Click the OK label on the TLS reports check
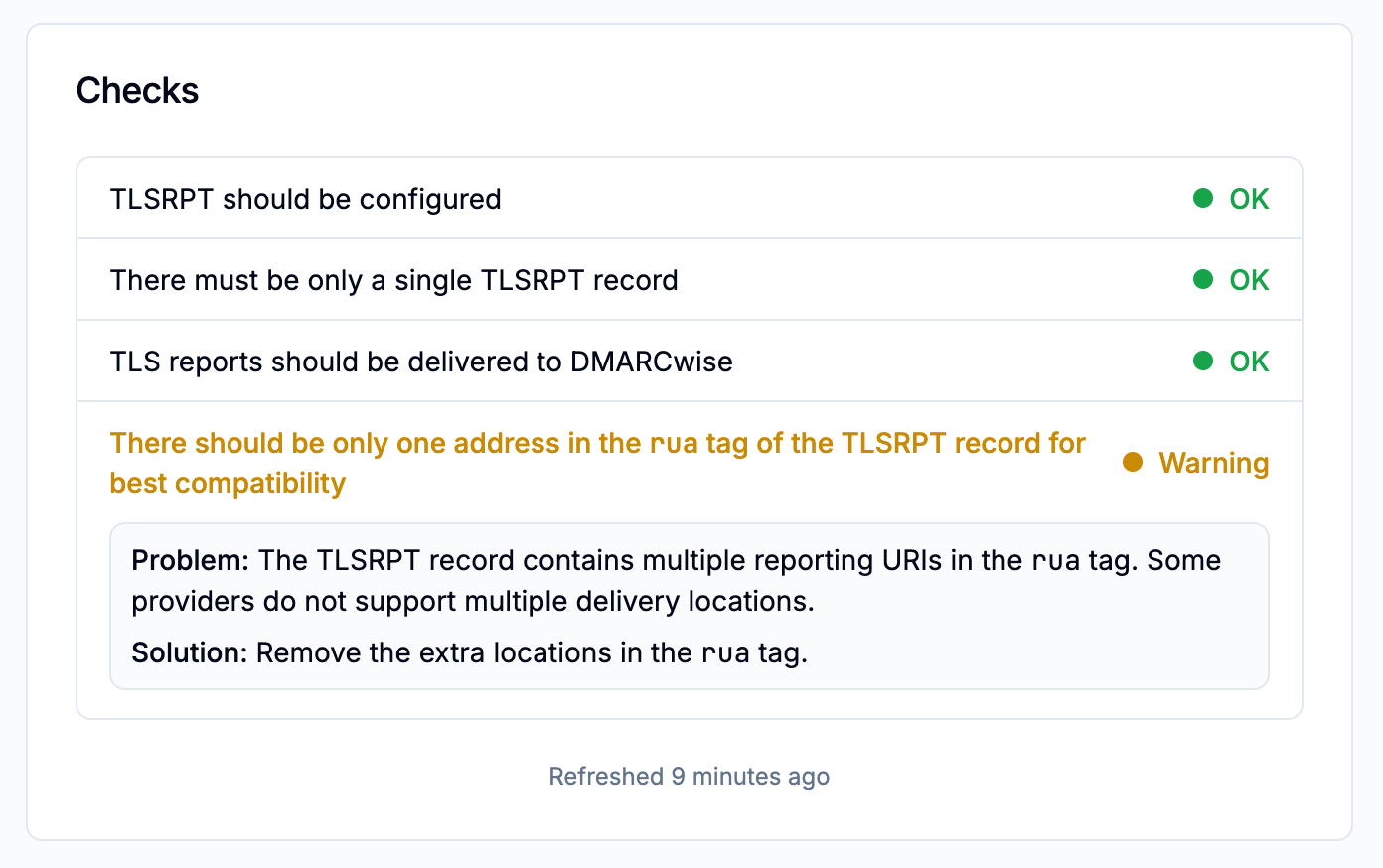1383x868 pixels. (x=1251, y=361)
